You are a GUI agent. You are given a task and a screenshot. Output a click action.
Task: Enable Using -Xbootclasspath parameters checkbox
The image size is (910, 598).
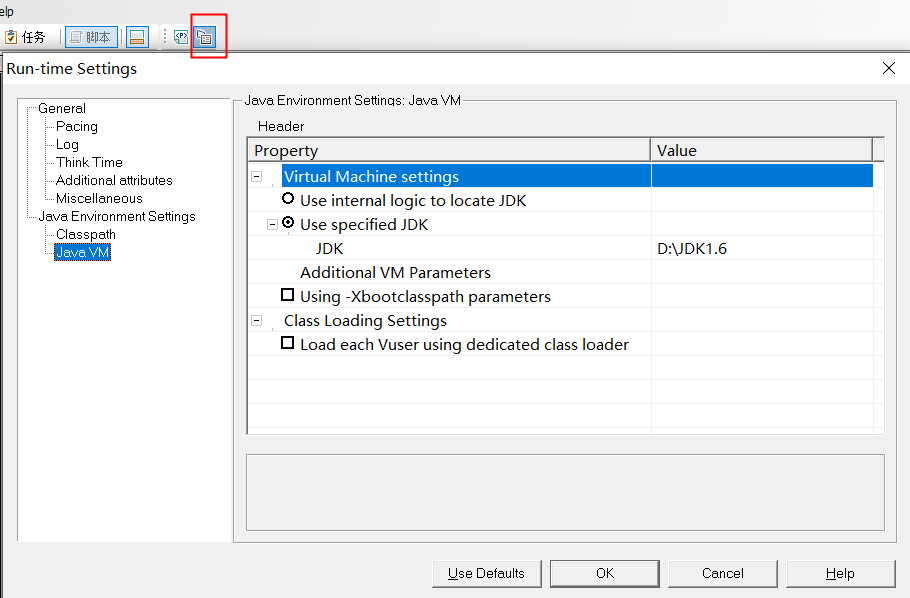coord(287,295)
